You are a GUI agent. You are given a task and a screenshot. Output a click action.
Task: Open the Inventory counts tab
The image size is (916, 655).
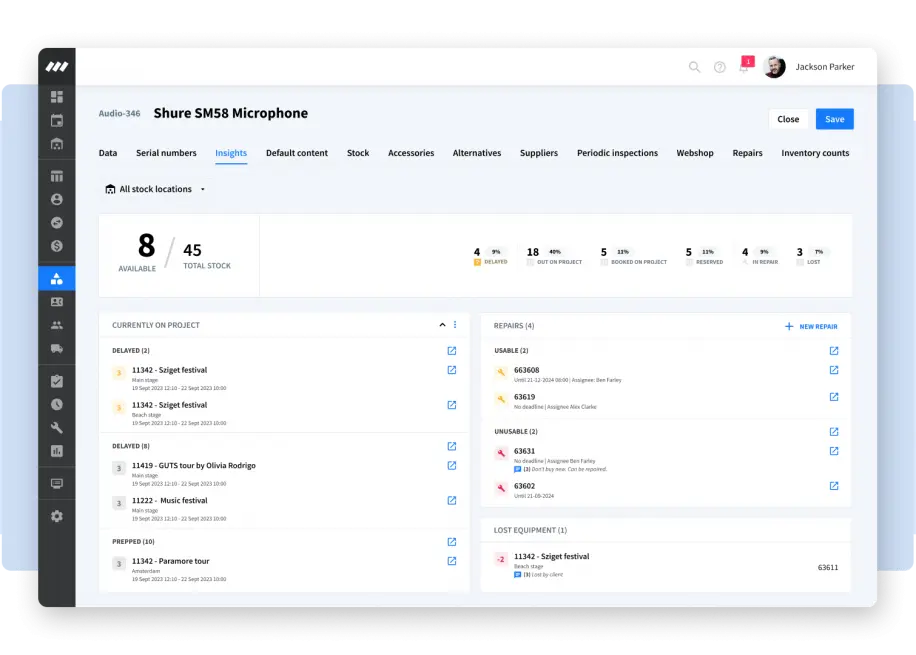(815, 153)
